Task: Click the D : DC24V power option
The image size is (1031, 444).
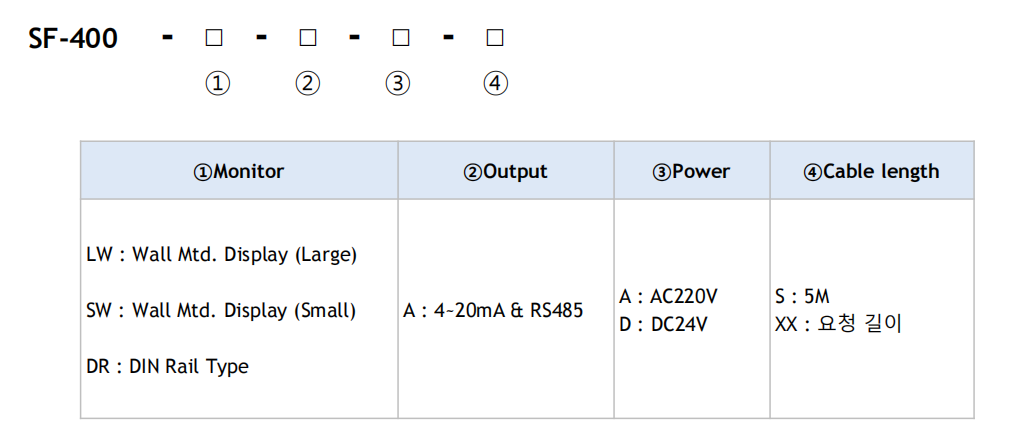Action: point(663,324)
